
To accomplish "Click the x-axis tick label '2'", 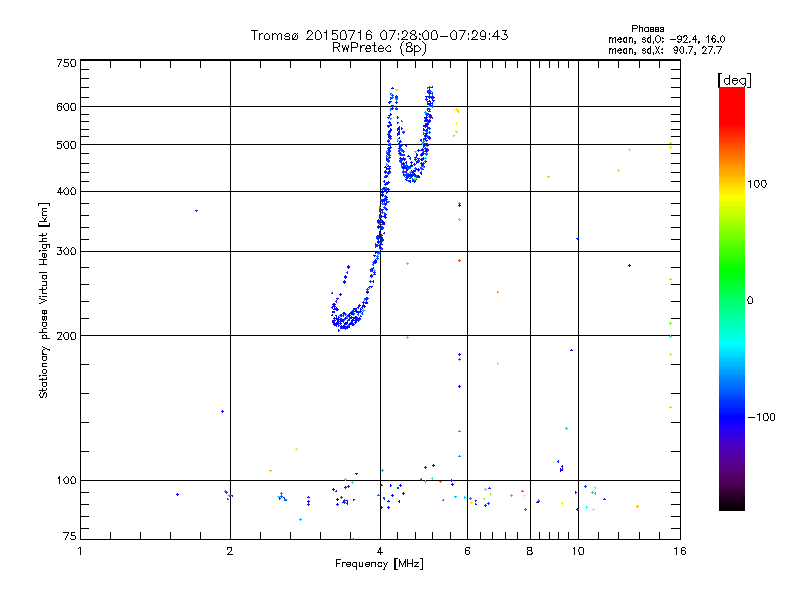I will click(230, 551).
